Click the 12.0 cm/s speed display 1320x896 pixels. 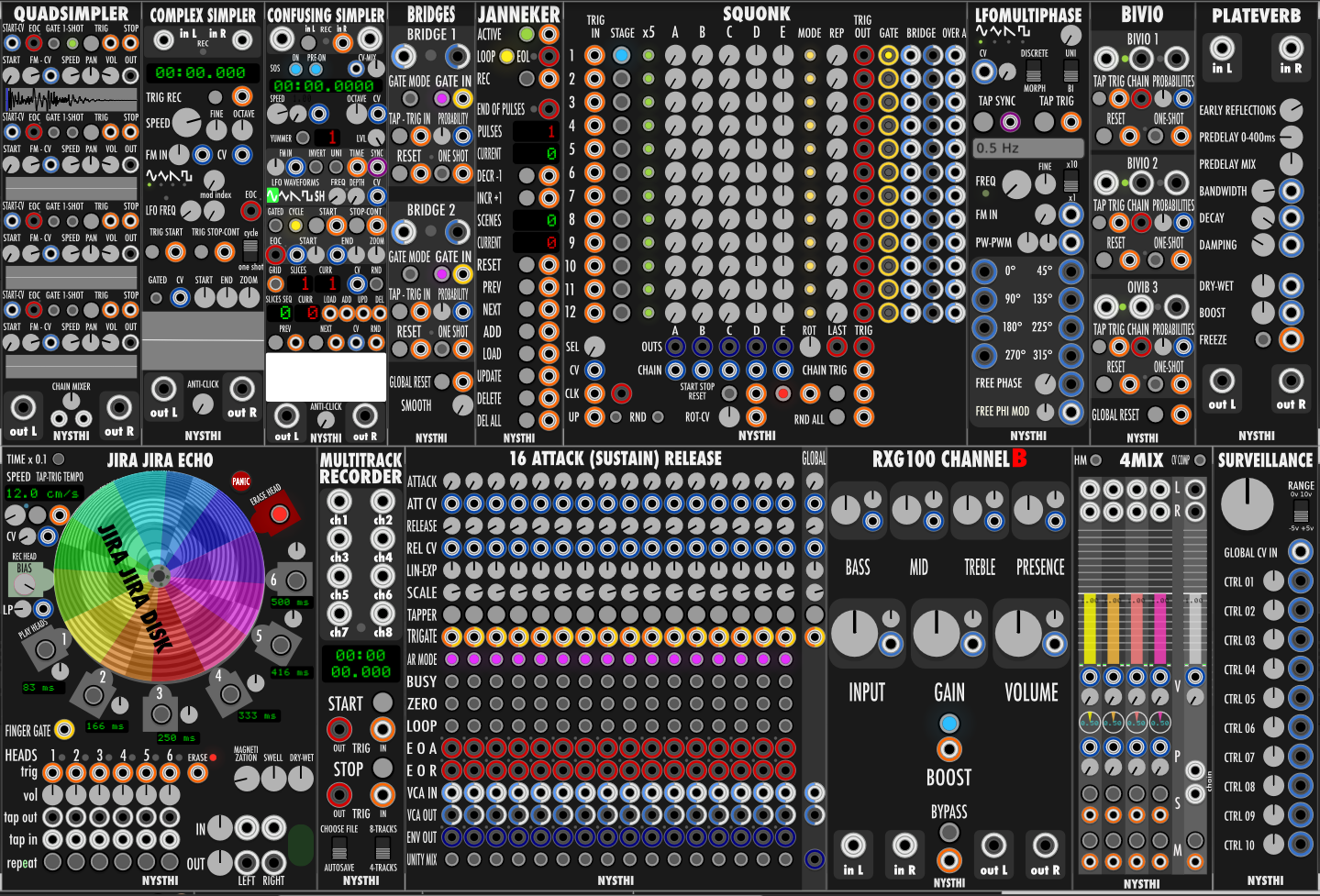click(42, 493)
